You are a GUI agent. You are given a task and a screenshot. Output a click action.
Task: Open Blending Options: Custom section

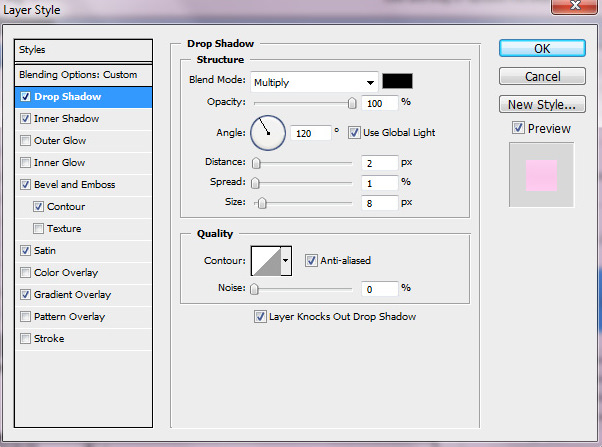pos(78,75)
